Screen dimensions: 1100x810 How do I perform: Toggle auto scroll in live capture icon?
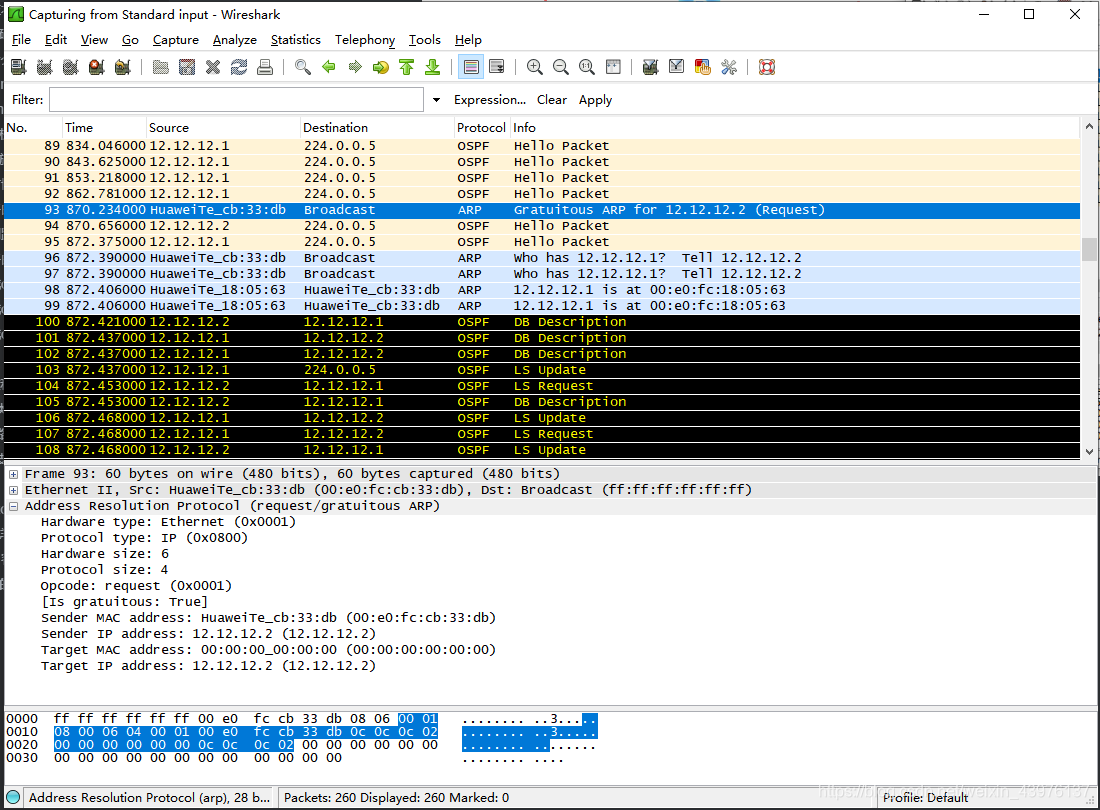point(497,67)
